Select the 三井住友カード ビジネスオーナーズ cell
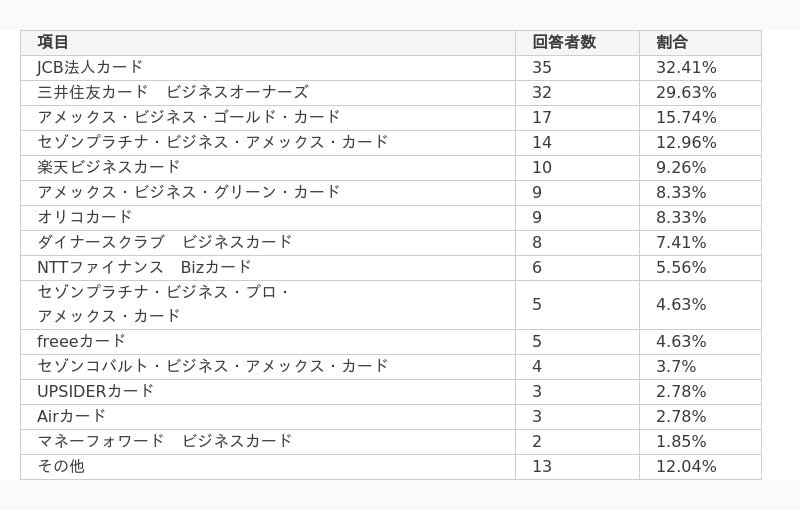The width and height of the screenshot is (800, 510). pyautogui.click(x=268, y=93)
